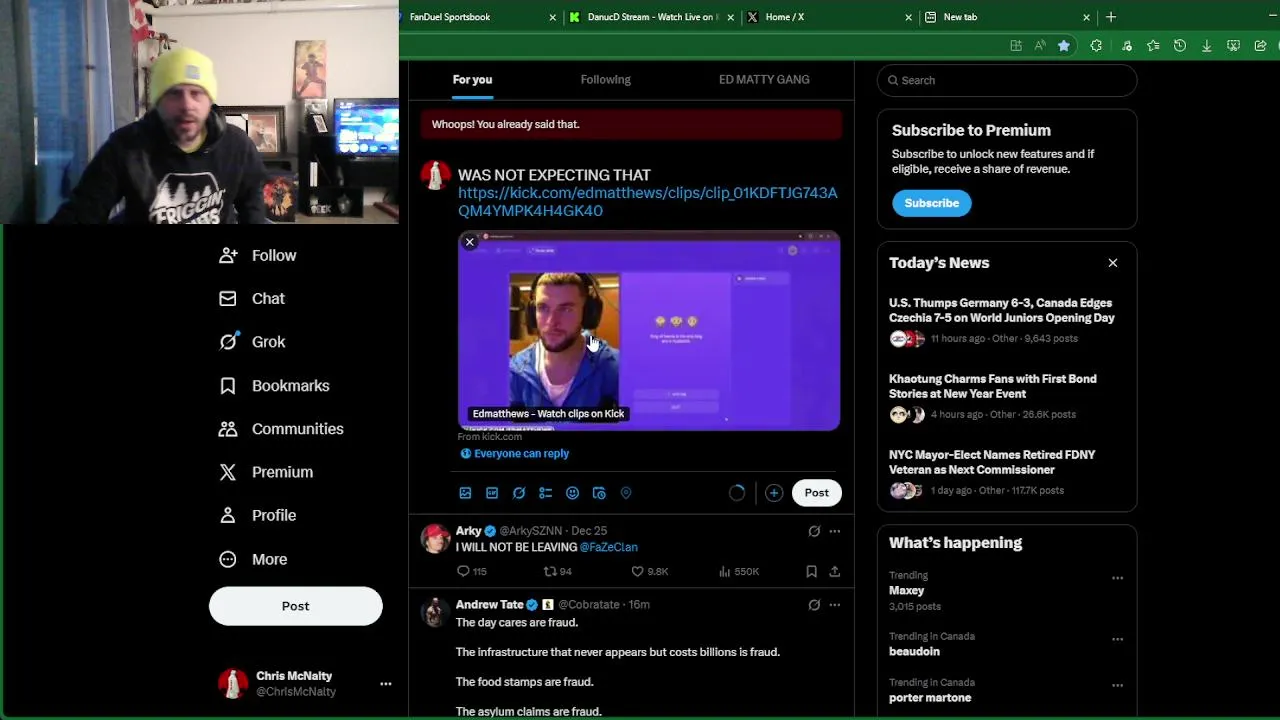Open emoji picker in composer

(x=572, y=493)
